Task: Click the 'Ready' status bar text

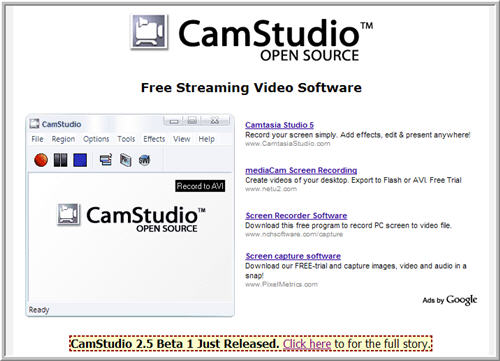Action: [x=39, y=310]
